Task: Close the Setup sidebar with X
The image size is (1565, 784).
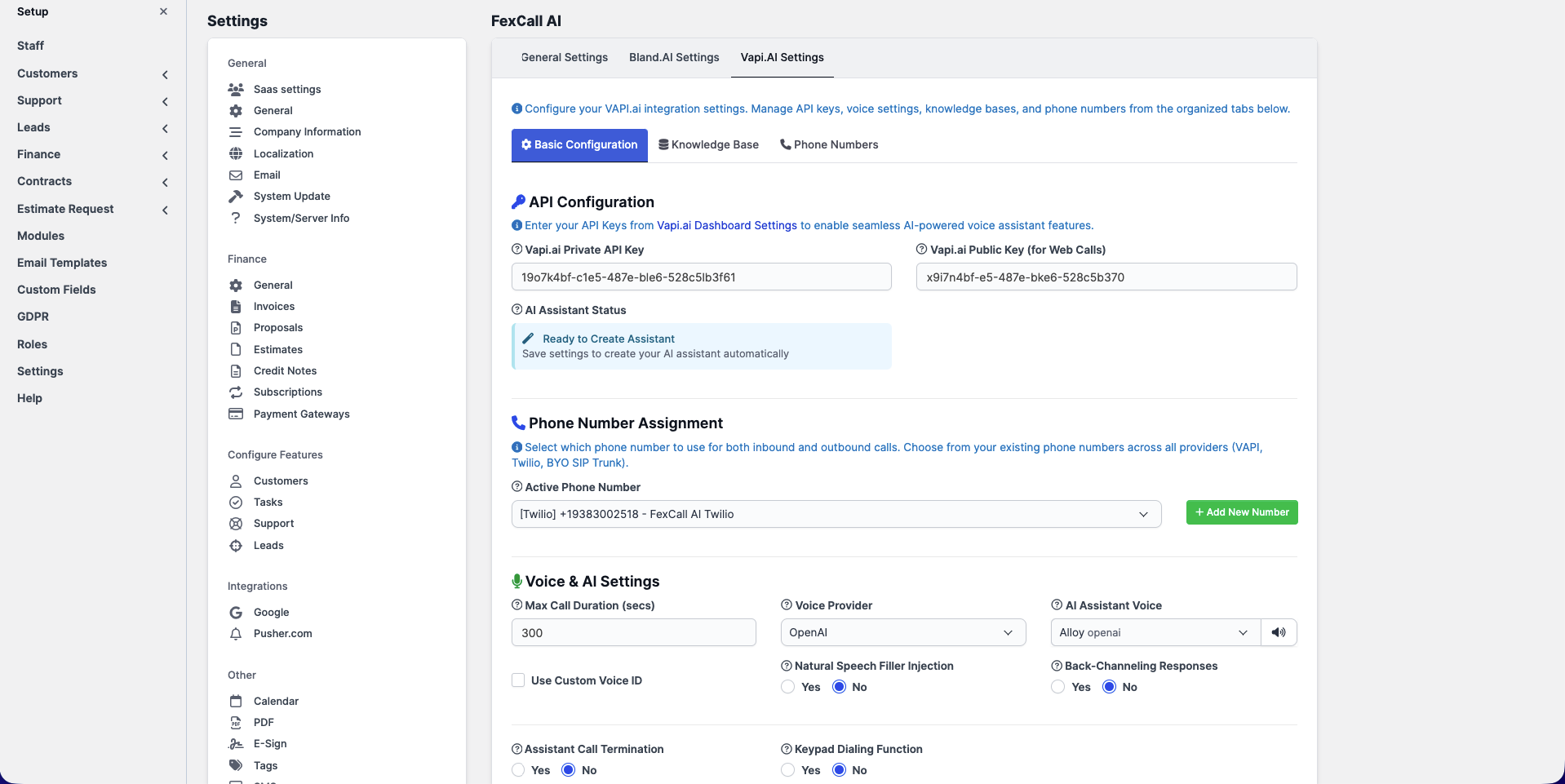Action: [163, 11]
